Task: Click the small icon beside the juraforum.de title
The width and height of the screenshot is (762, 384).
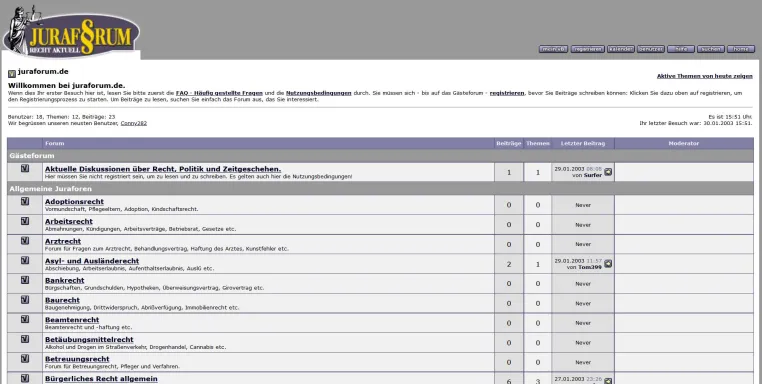Action: click(x=12, y=74)
